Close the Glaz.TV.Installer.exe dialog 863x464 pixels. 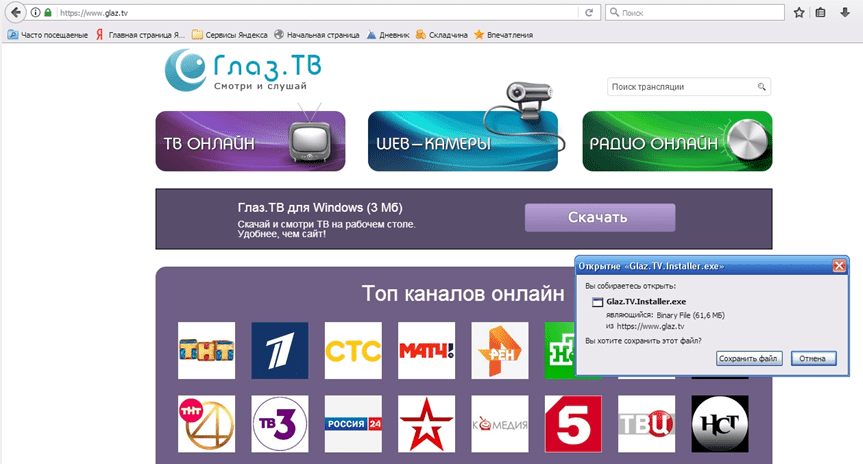tap(839, 266)
